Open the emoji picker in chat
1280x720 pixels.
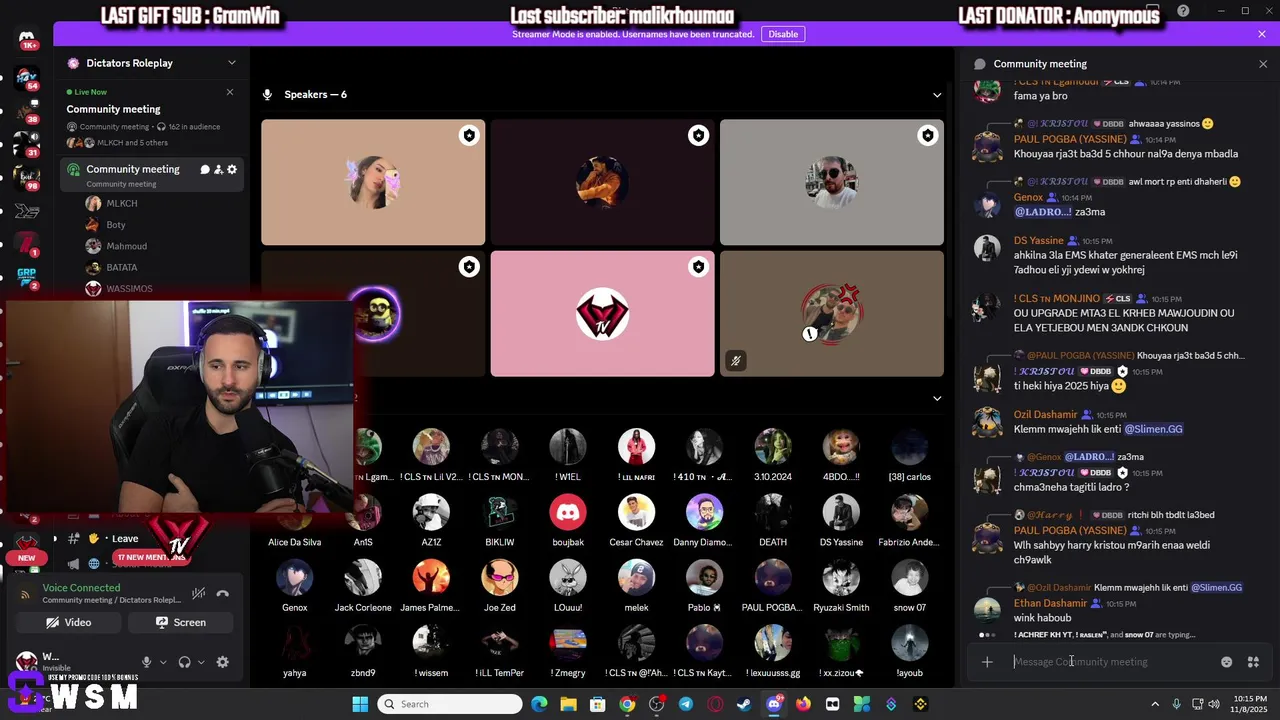[1227, 662]
